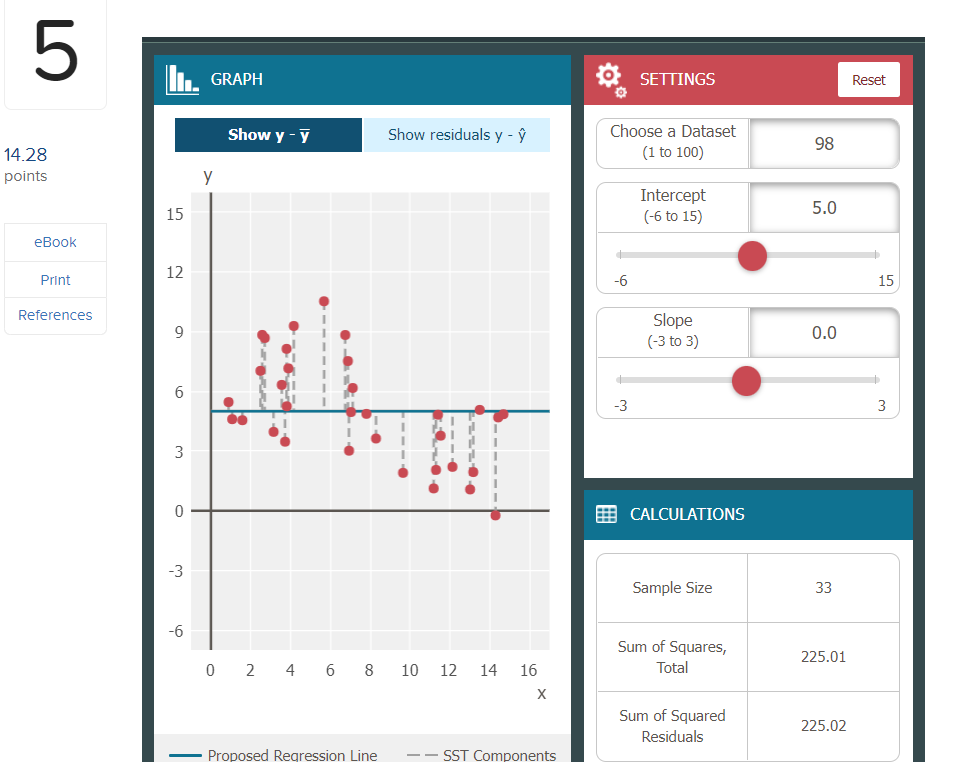
Task: Click the Sum of Squared Residuals value
Action: (823, 726)
